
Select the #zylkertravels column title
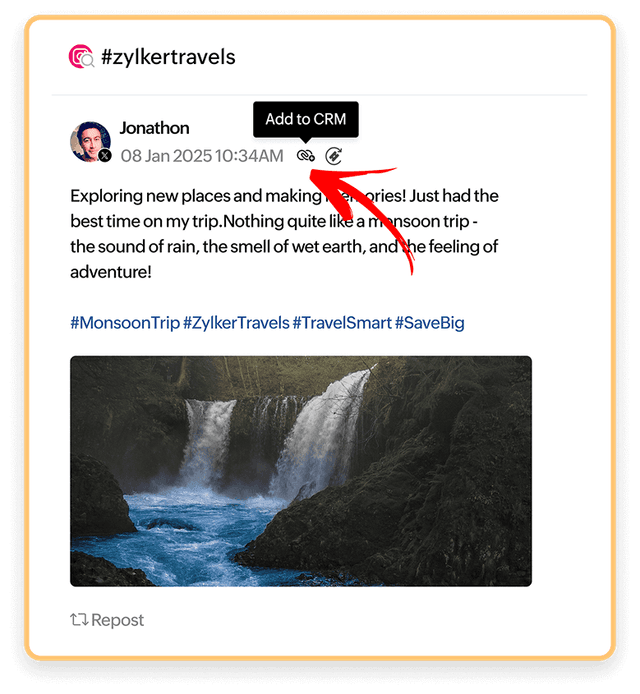[x=168, y=57]
